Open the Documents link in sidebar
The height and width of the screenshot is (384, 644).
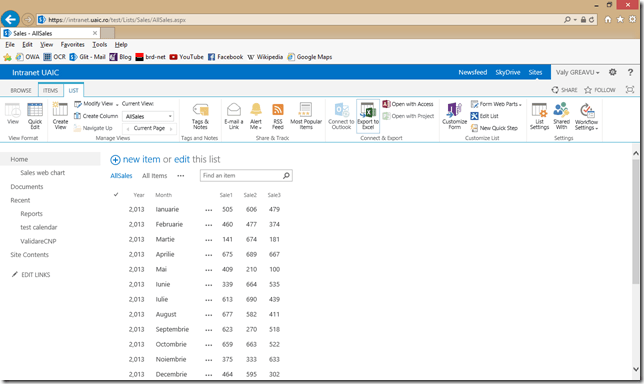[x=27, y=187]
